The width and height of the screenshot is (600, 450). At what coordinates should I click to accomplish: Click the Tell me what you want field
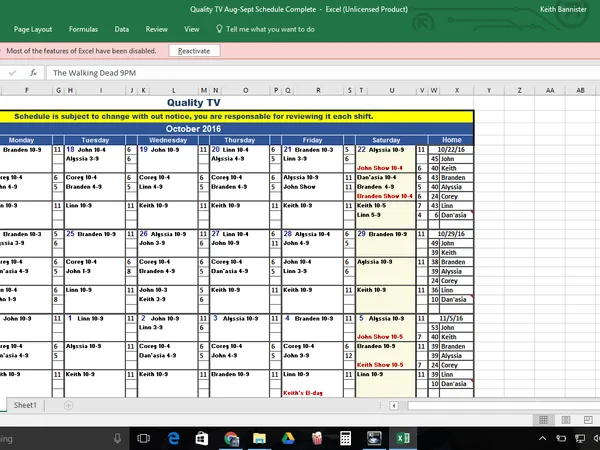click(270, 30)
